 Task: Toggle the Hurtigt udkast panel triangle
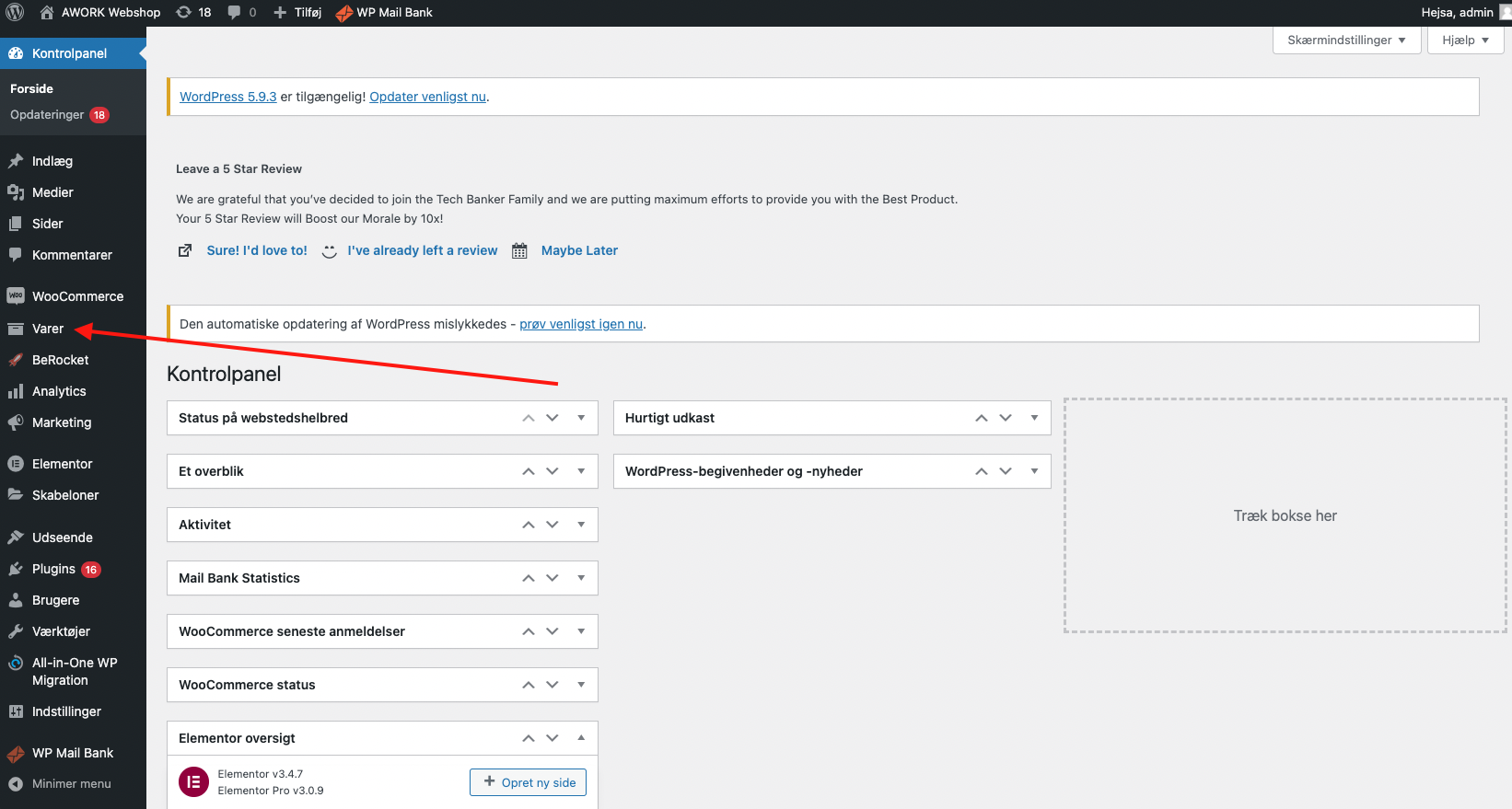click(1034, 418)
